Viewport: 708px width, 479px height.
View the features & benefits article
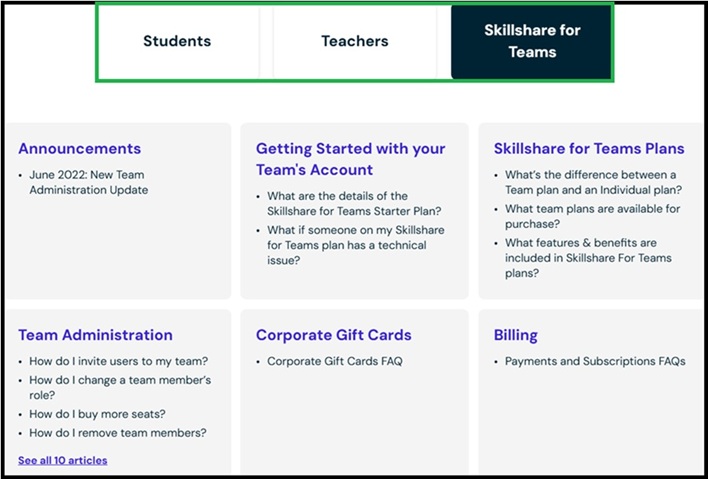[592, 258]
